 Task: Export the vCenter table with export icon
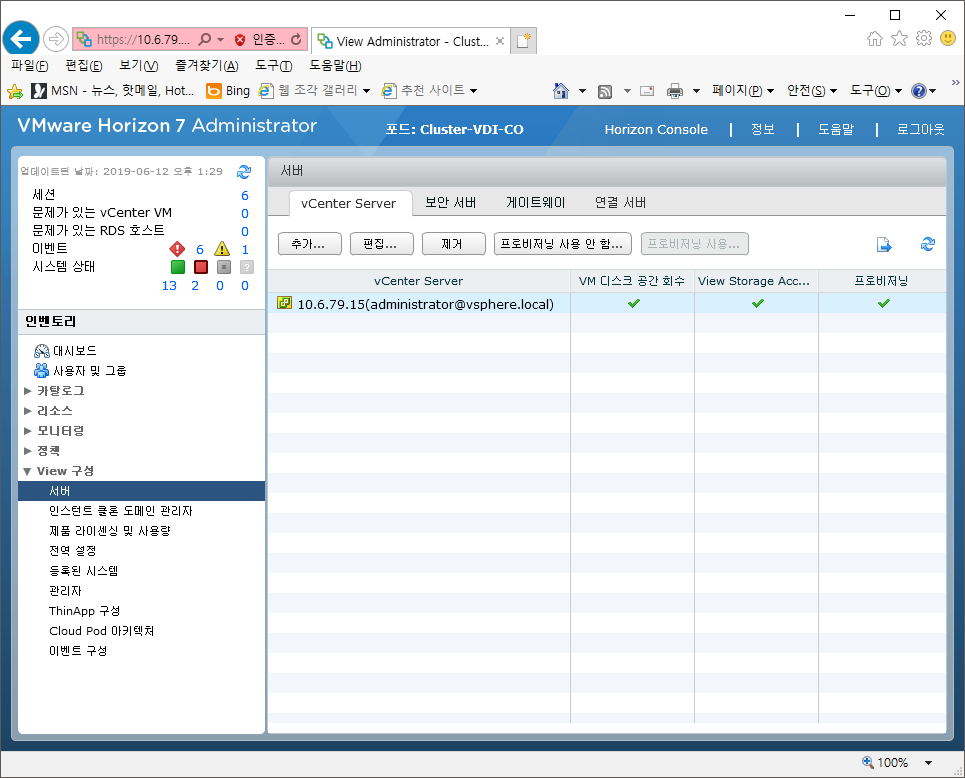pyautogui.click(x=884, y=244)
